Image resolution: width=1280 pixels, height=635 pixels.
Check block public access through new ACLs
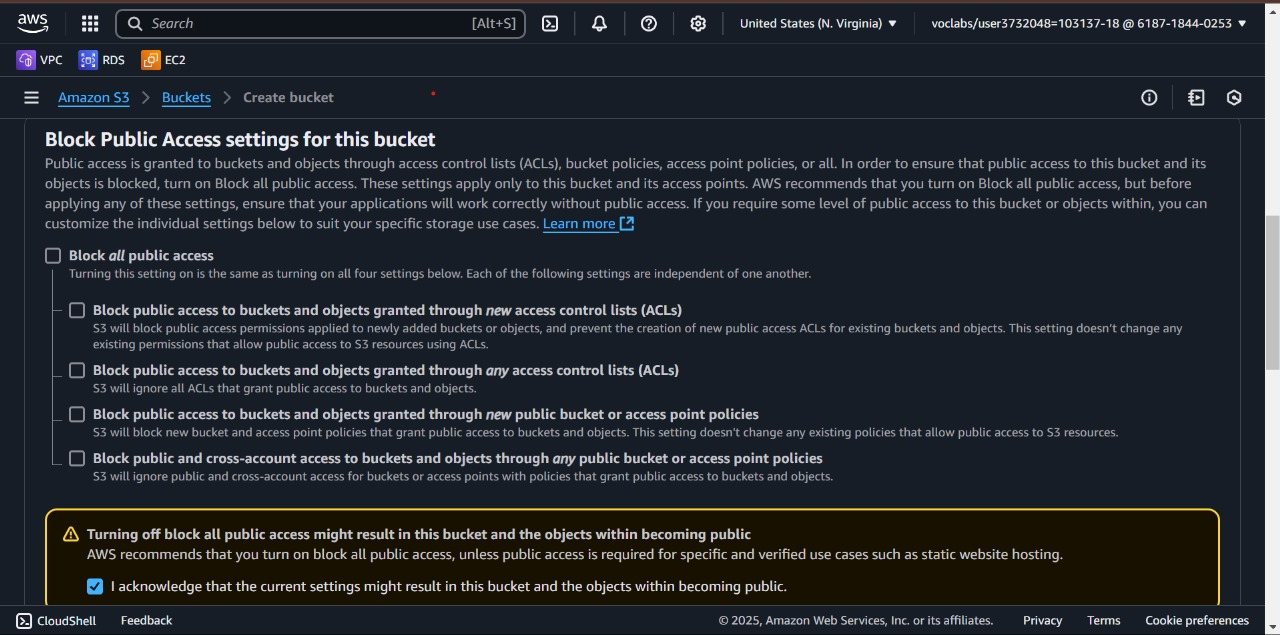point(77,311)
